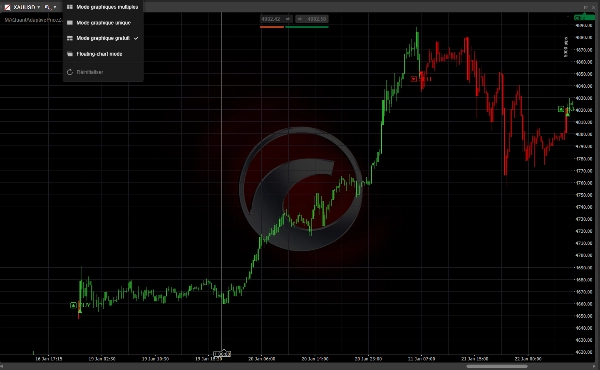The width and height of the screenshot is (600, 370).
Task: Expand the chart layout mode dropdown
Action: click(50, 7)
